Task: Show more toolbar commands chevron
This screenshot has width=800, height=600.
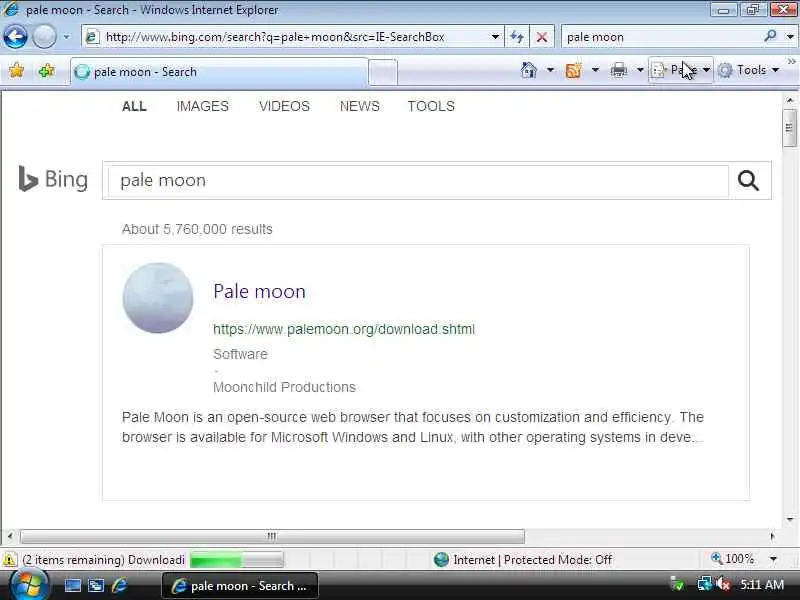Action: pyautogui.click(x=791, y=62)
